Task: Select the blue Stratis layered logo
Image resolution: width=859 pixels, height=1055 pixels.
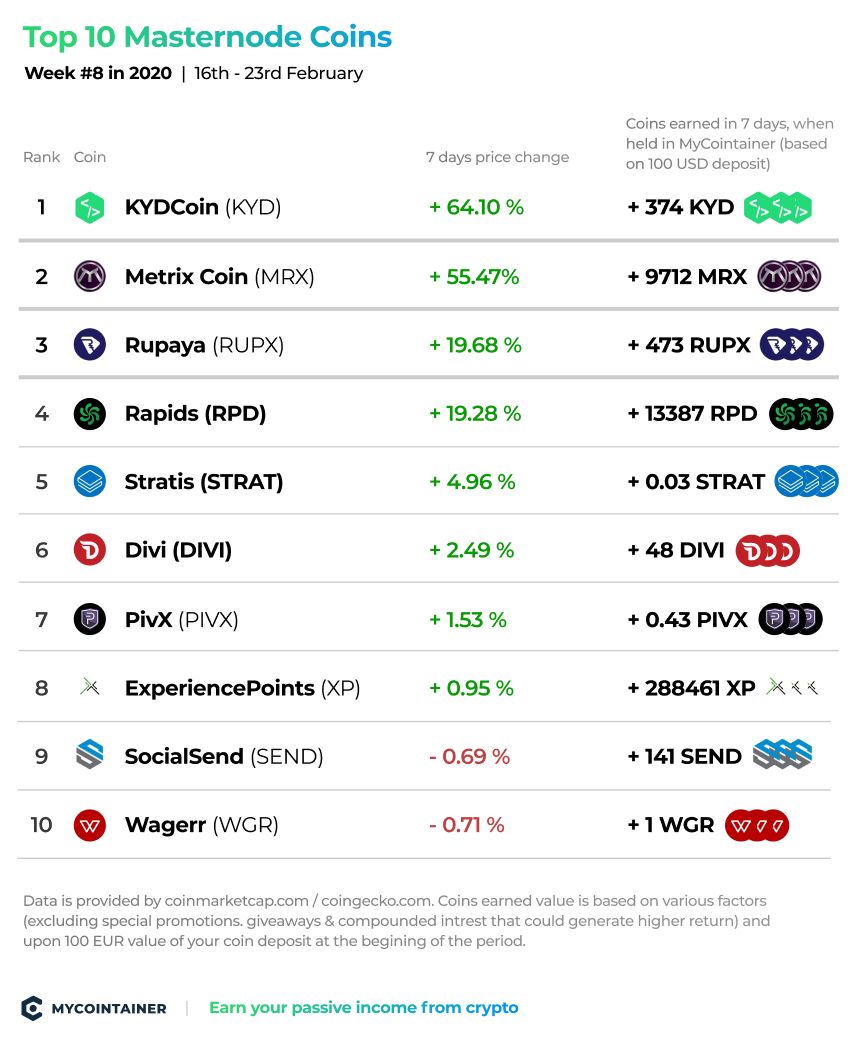Action: (x=89, y=482)
